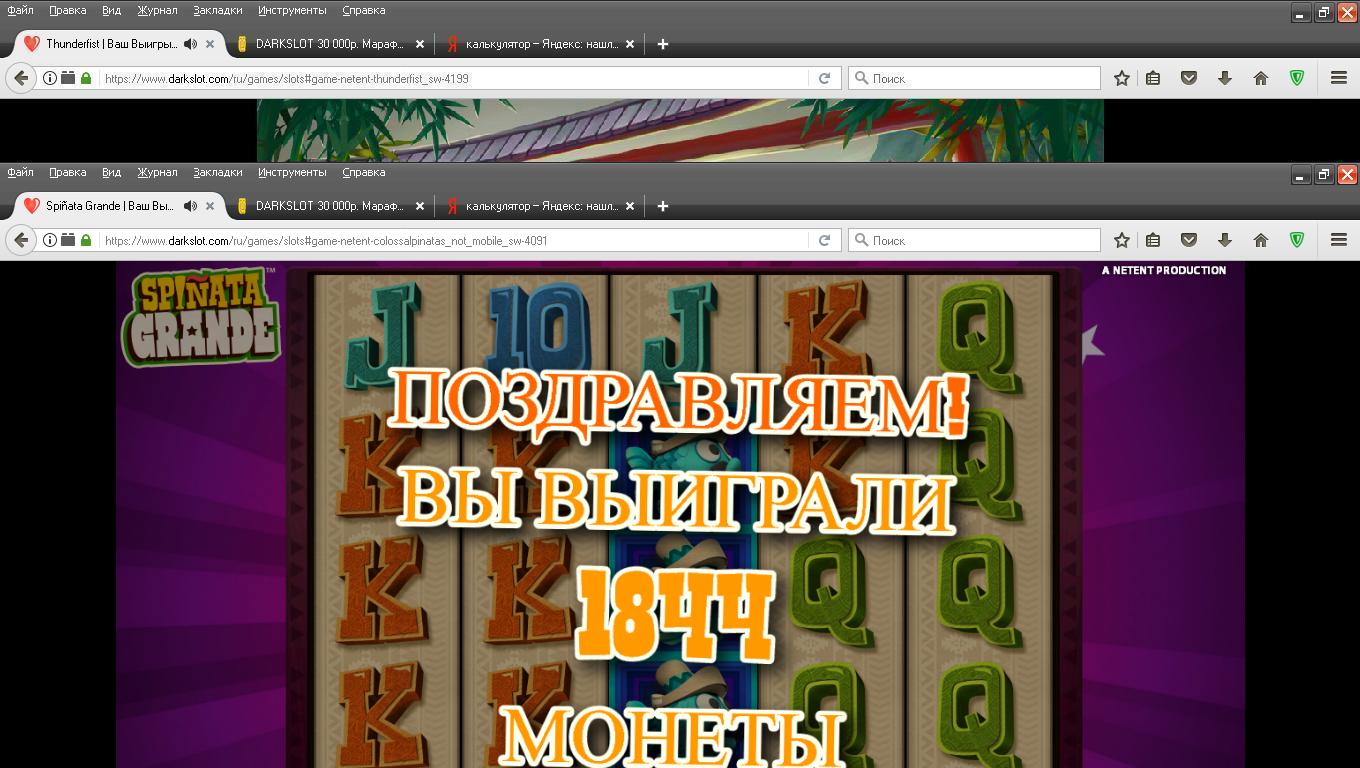
Task: Open downloads in upper Thunderfist window
Action: [x=1224, y=78]
